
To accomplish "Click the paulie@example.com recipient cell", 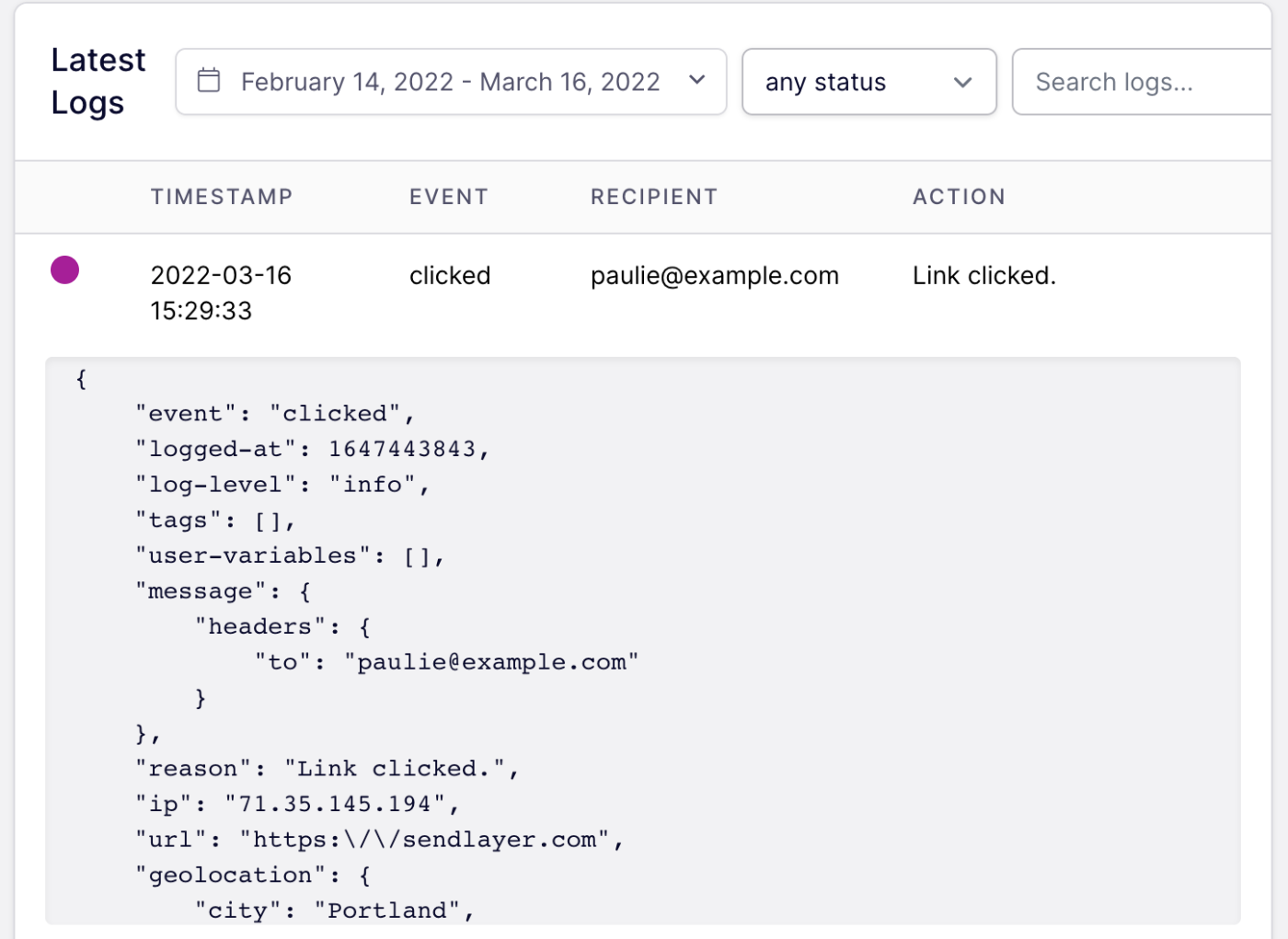I will [x=714, y=276].
